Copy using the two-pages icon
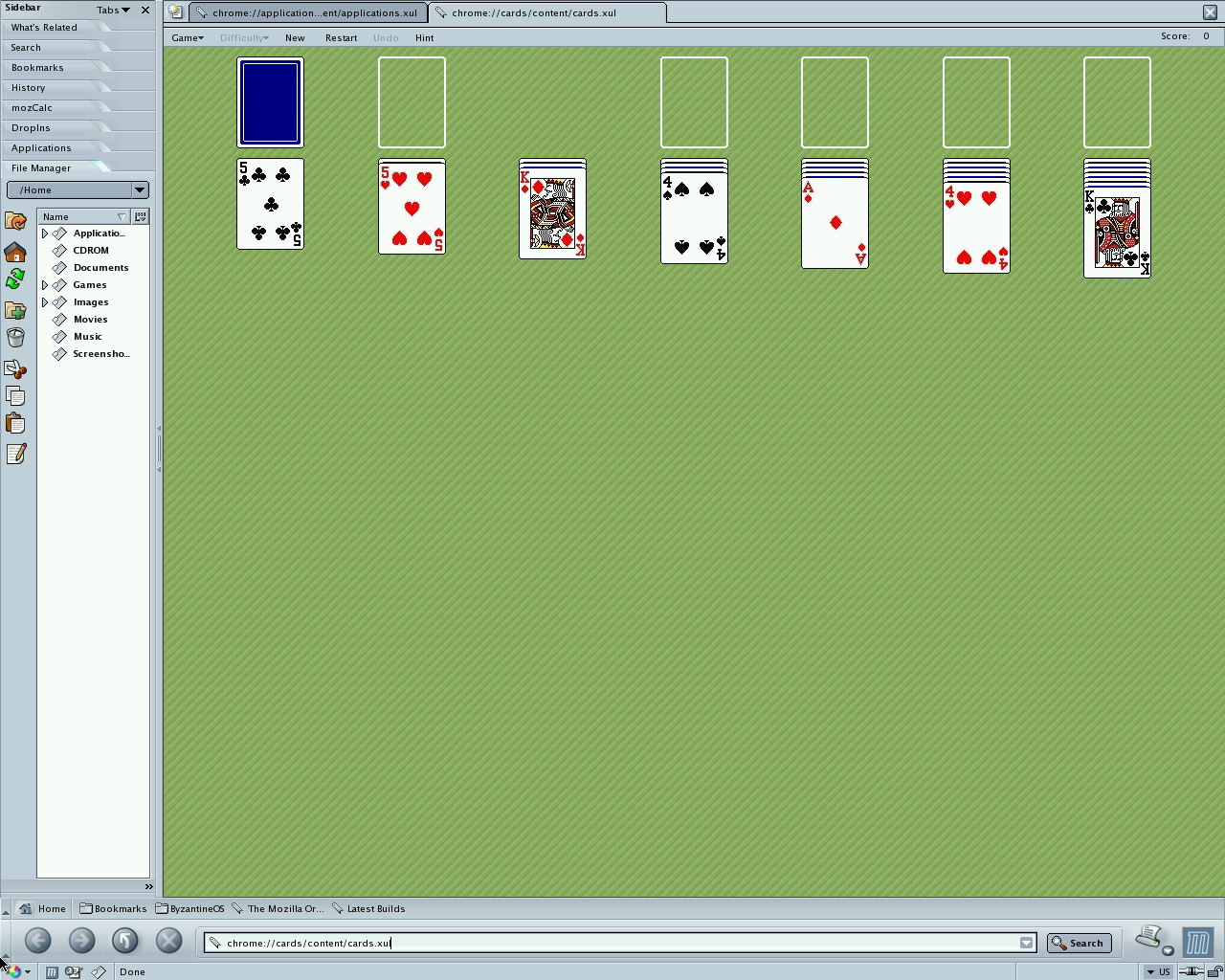1225x980 pixels. coord(15,396)
